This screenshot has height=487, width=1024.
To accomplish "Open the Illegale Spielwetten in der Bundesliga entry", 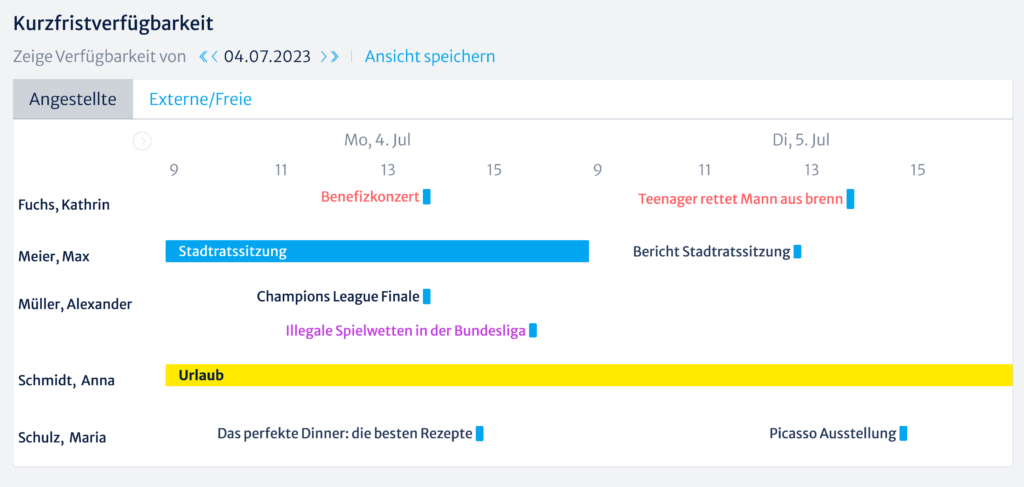I will coord(405,330).
